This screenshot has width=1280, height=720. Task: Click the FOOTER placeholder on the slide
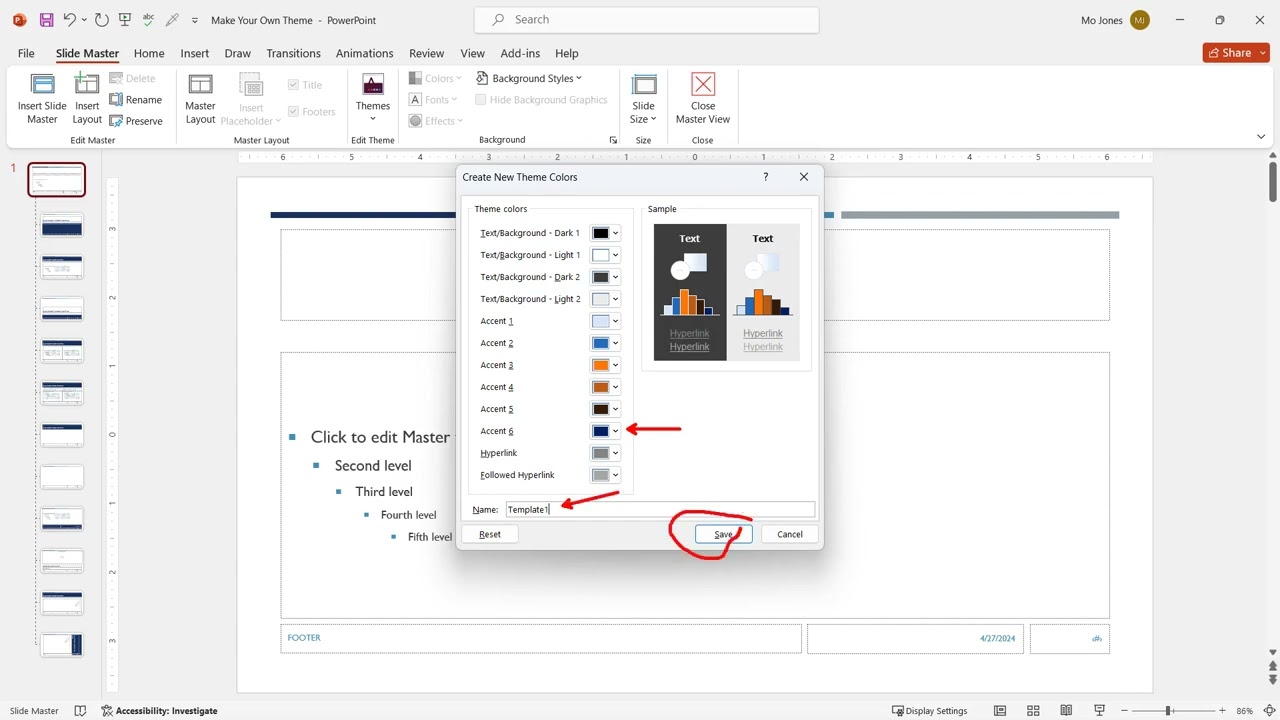point(541,638)
